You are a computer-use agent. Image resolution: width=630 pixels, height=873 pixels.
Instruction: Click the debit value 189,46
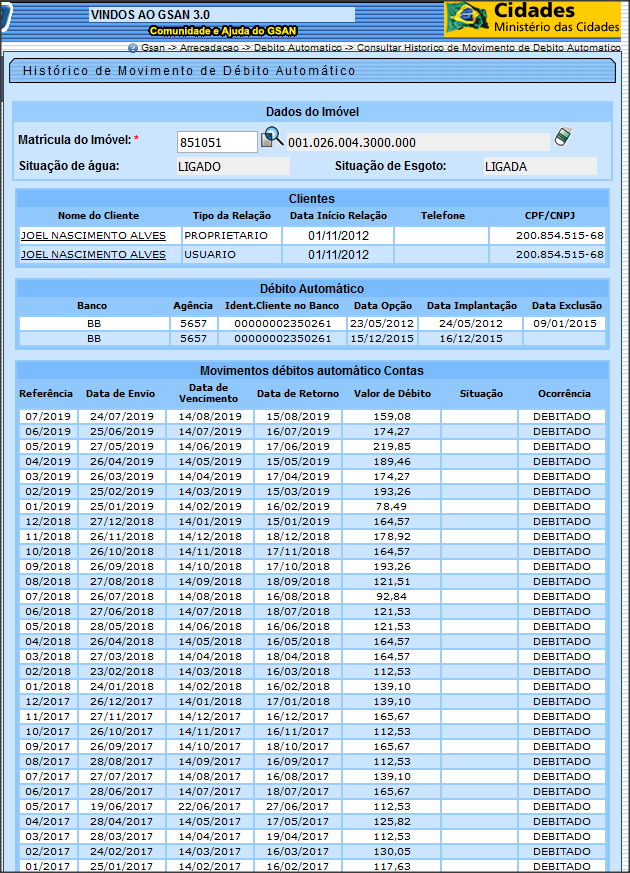392,462
